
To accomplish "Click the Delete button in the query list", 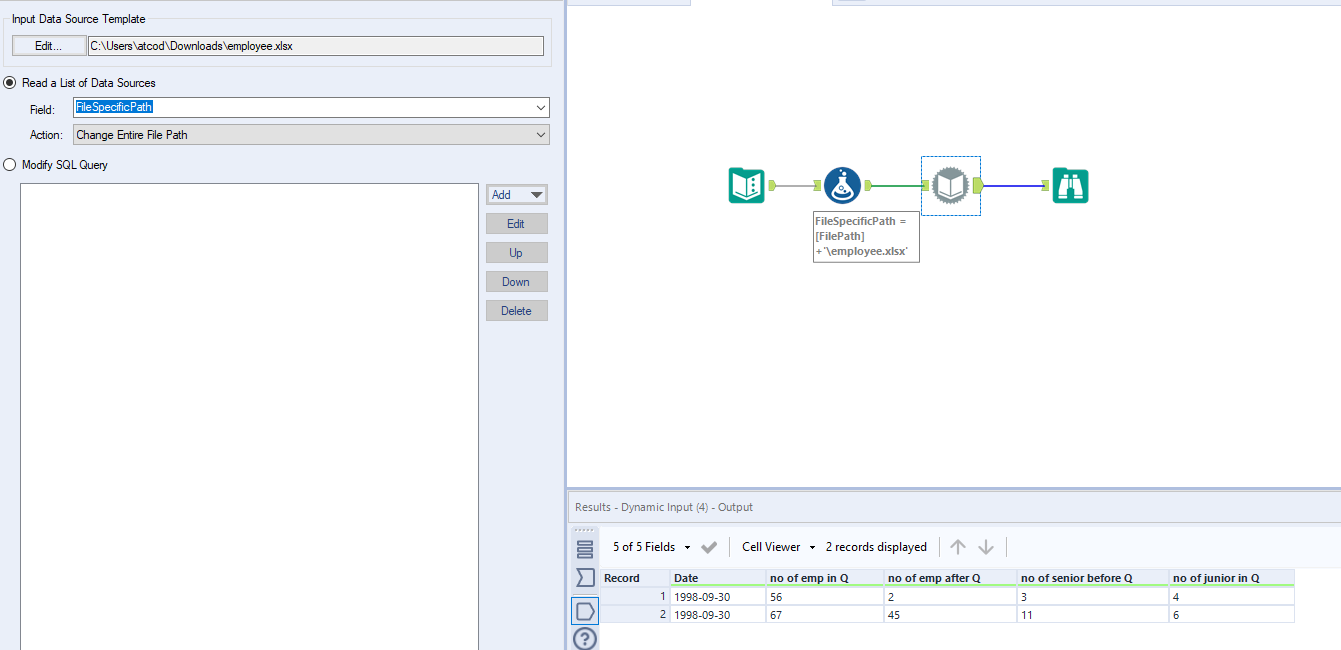I will pyautogui.click(x=516, y=310).
